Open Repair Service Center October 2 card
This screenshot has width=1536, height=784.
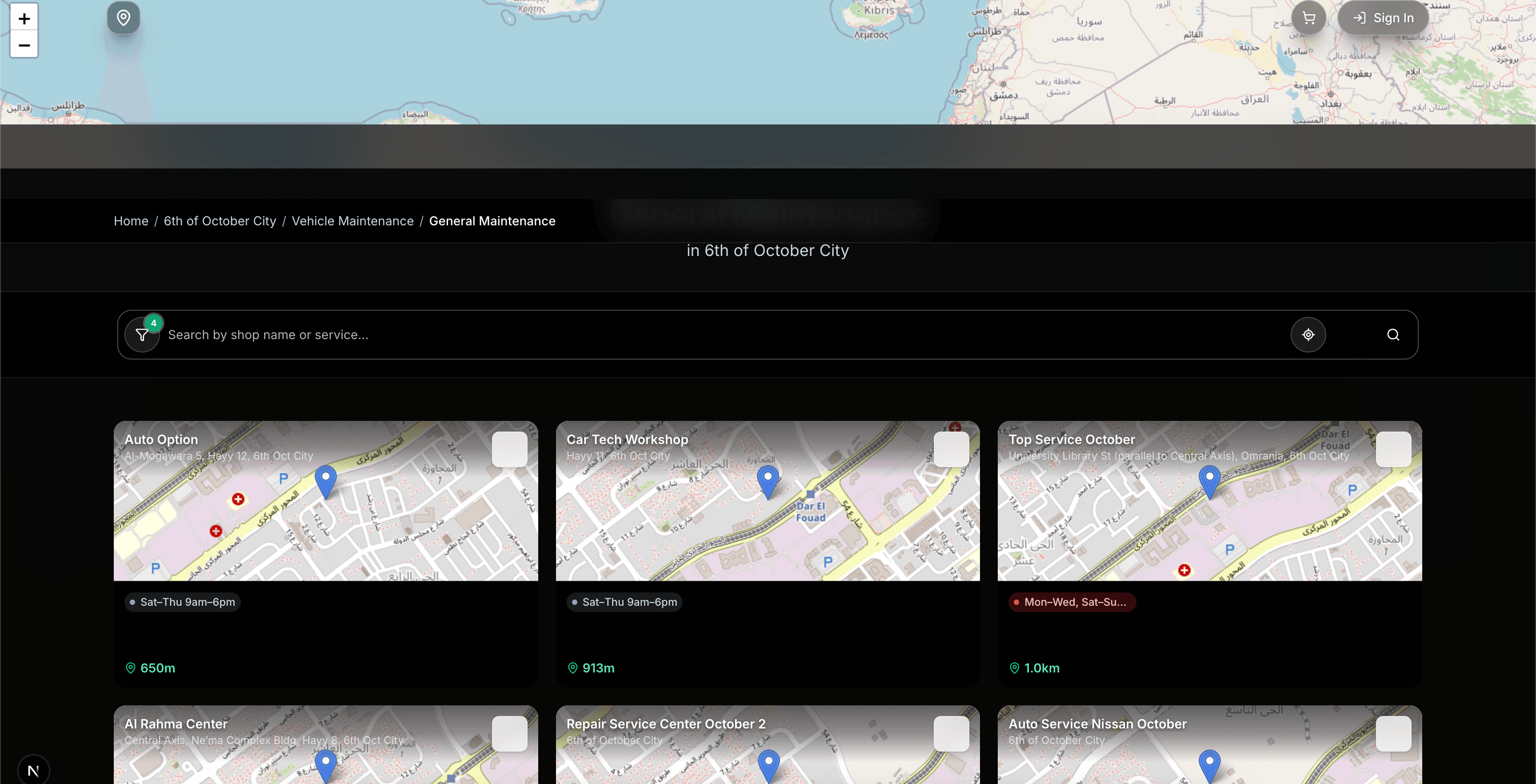tap(666, 724)
